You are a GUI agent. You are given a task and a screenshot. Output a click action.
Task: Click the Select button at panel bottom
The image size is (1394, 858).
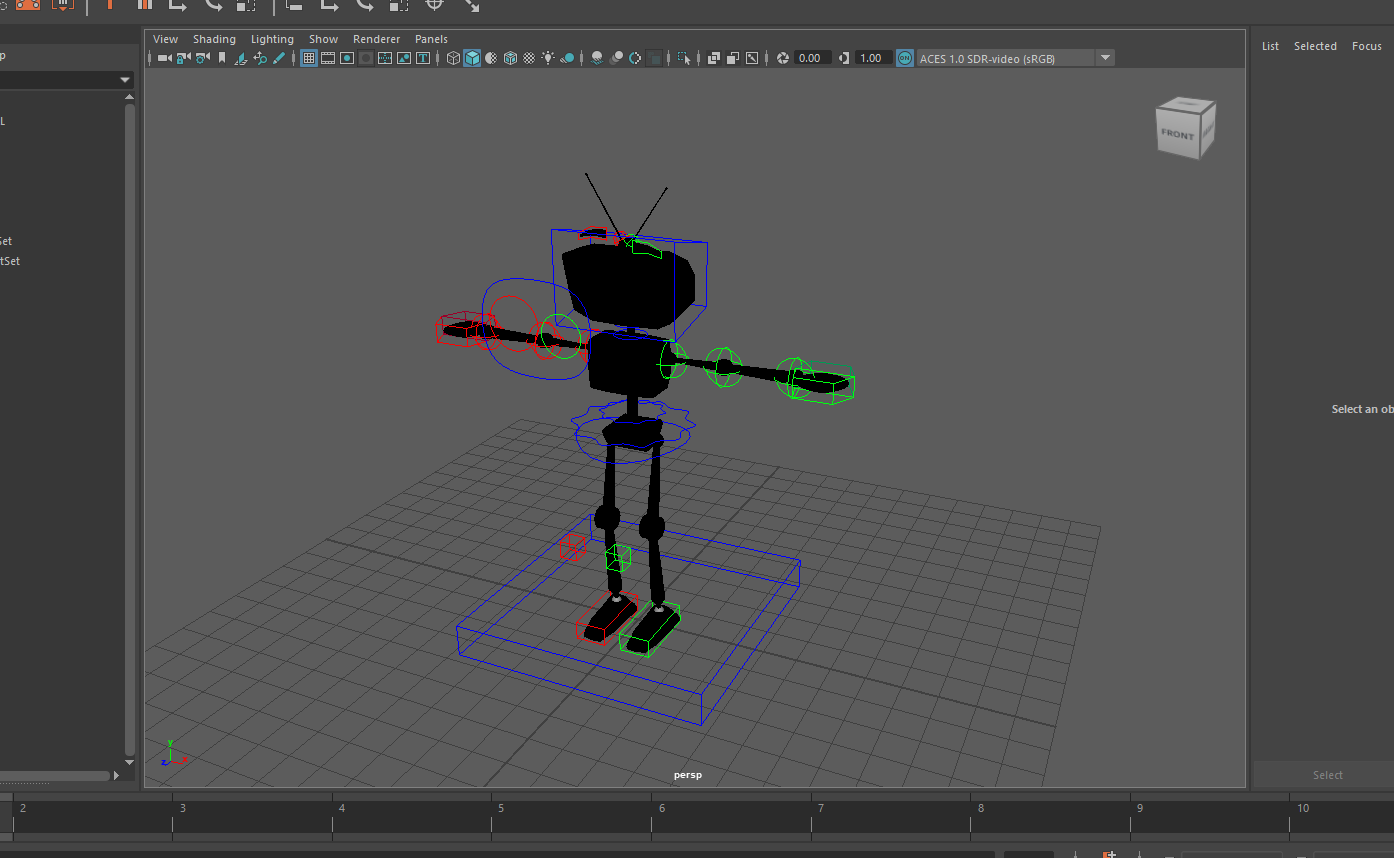point(1327,775)
